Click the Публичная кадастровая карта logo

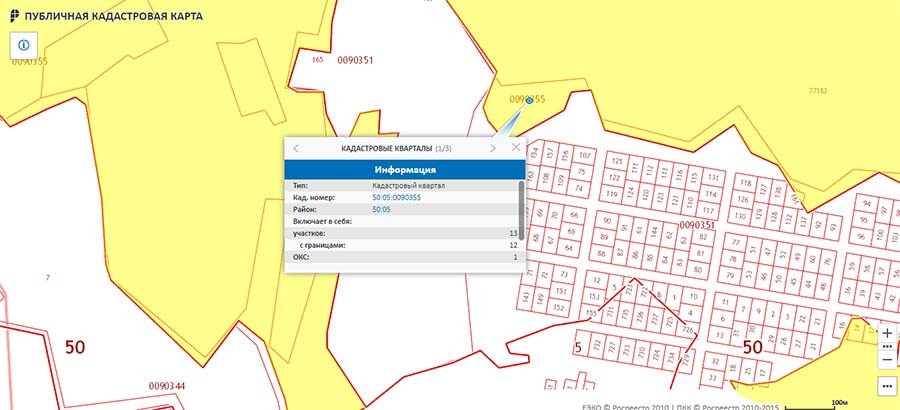[x=15, y=17]
